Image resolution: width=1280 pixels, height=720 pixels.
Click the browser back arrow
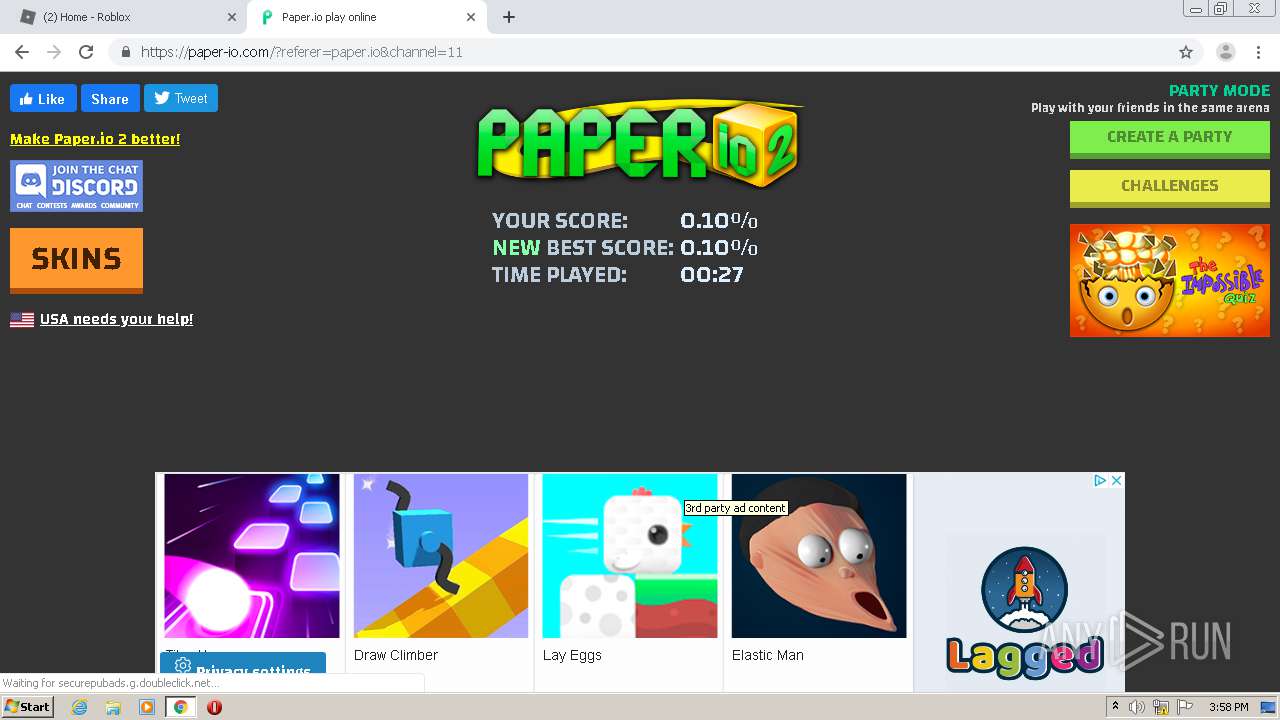pos(22,52)
